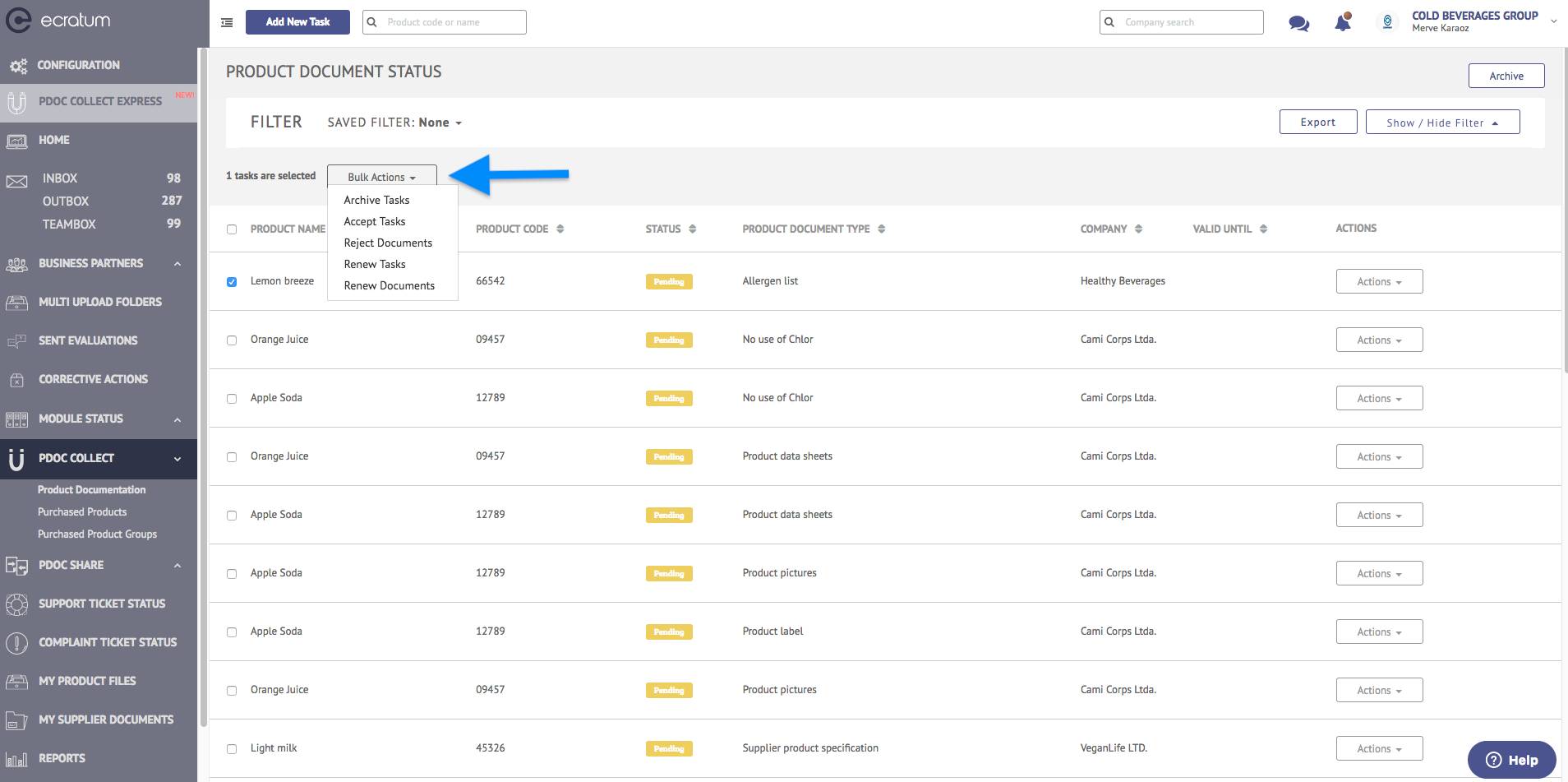1568x782 pixels.
Task: Focus the Product code or name search field
Action: [x=445, y=22]
